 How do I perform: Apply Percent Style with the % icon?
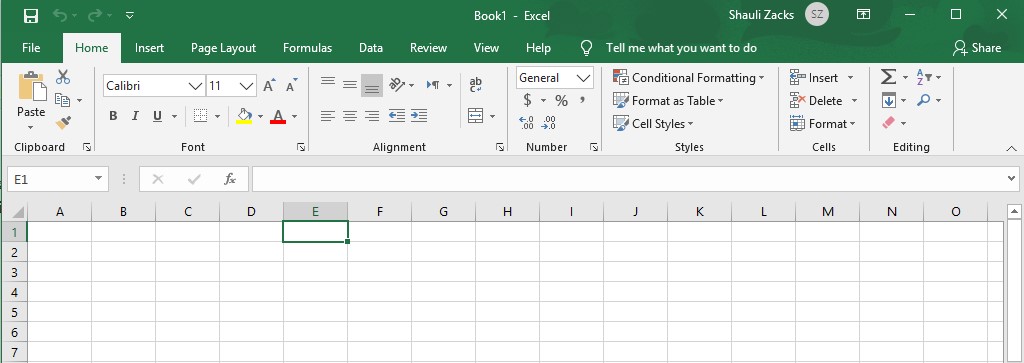coord(561,101)
